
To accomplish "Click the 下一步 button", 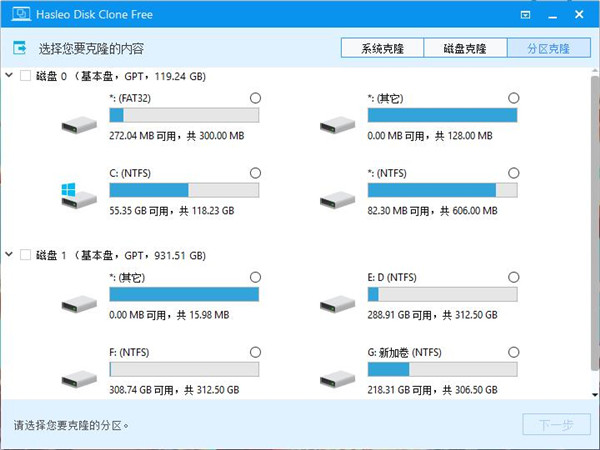I will coord(556,425).
